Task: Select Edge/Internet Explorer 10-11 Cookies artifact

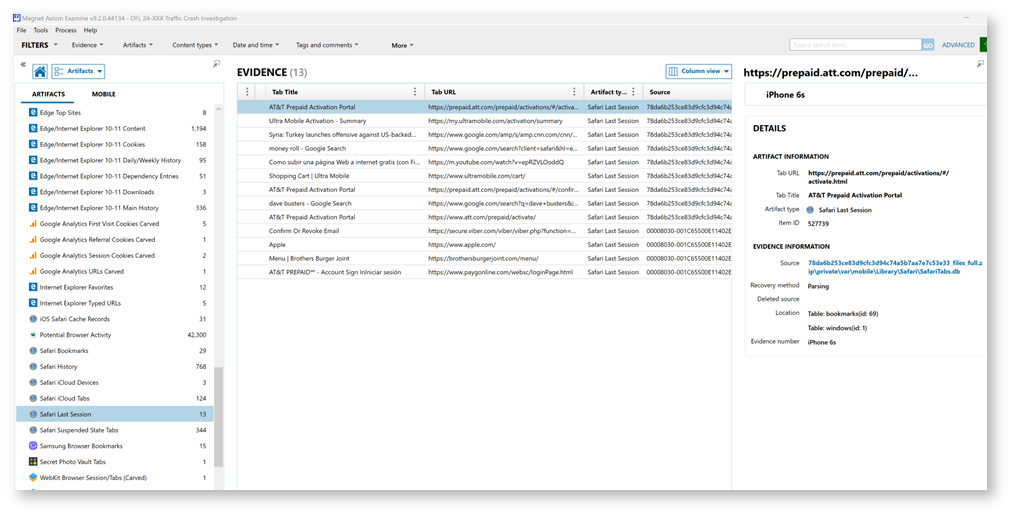Action: [x=115, y=144]
